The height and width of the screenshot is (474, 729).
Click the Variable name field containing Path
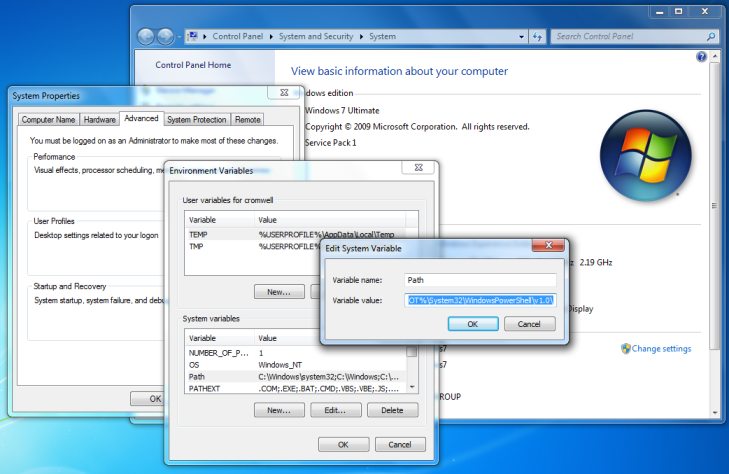(480, 280)
